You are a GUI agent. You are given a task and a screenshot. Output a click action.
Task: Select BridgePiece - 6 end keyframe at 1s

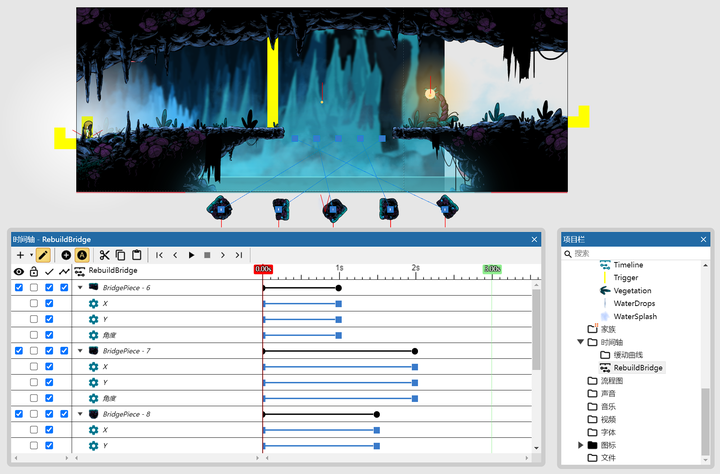click(339, 288)
